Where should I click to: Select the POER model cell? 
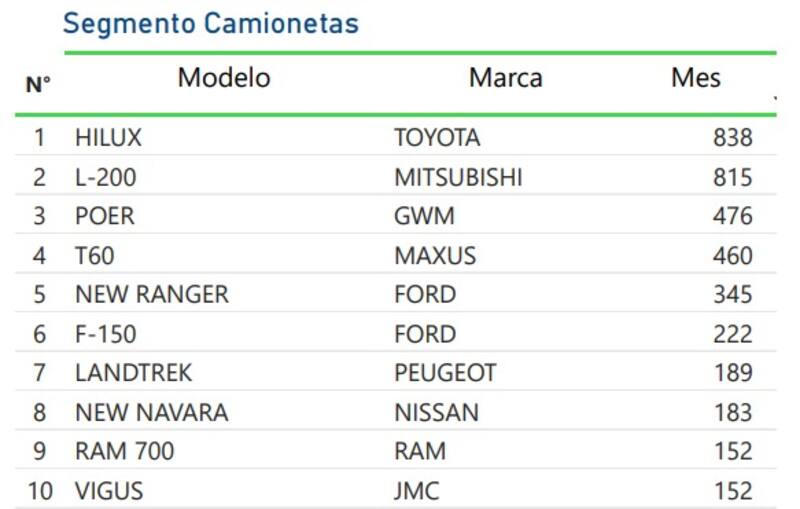pyautogui.click(x=104, y=216)
